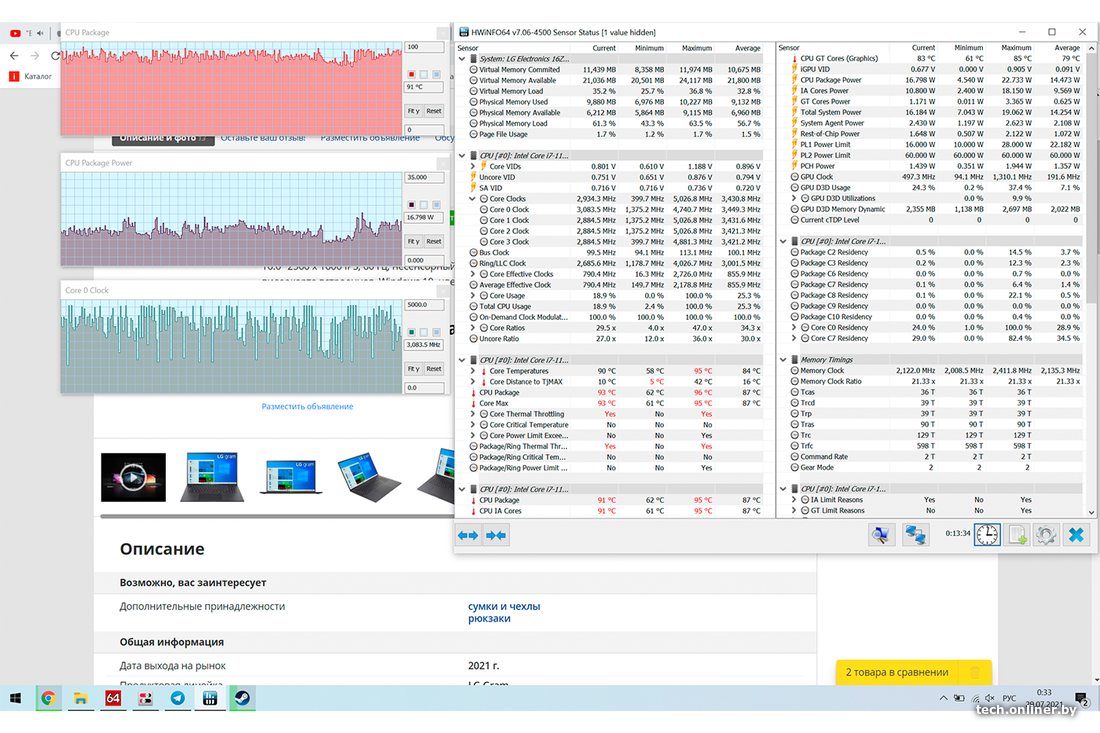Click the network remote monitoring icon
Screen dimensions: 1100x733
point(915,535)
